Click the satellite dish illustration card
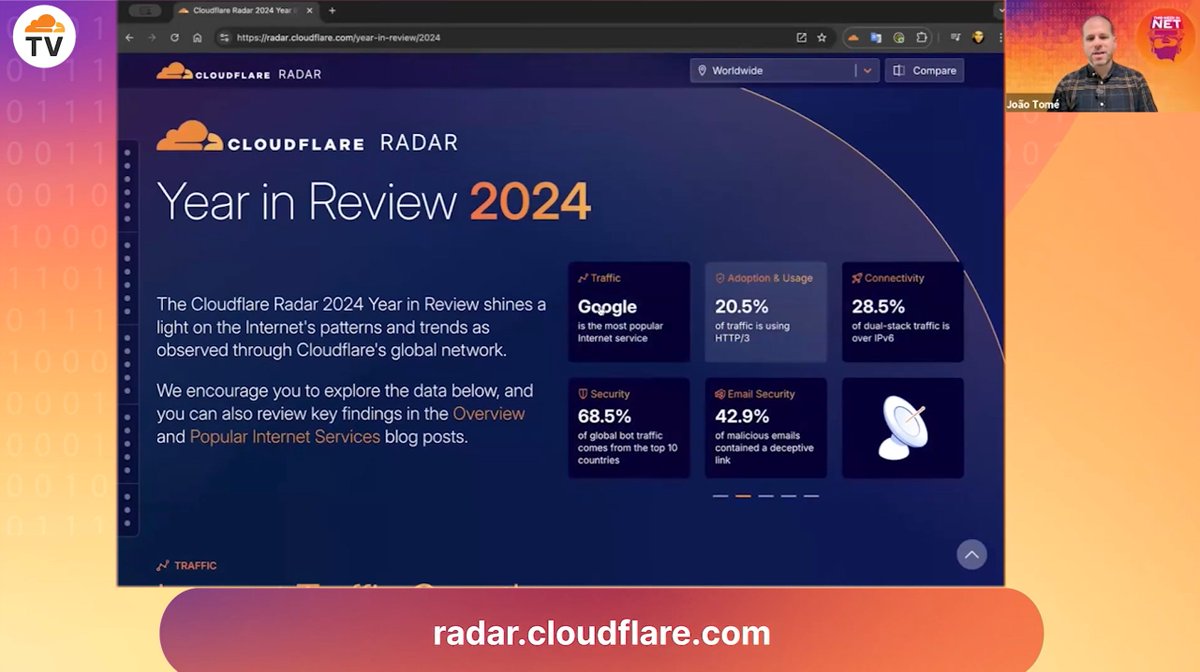Viewport: 1200px width, 672px height. (903, 428)
